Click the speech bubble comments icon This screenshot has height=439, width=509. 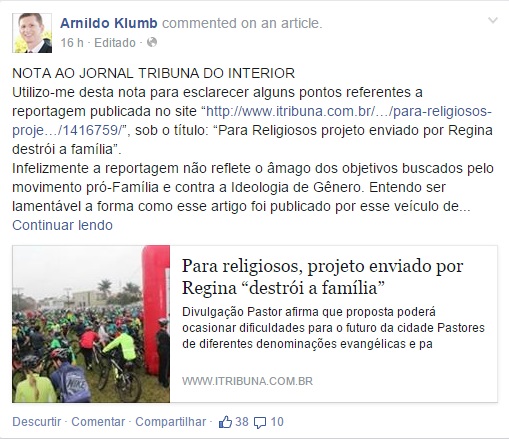260,423
